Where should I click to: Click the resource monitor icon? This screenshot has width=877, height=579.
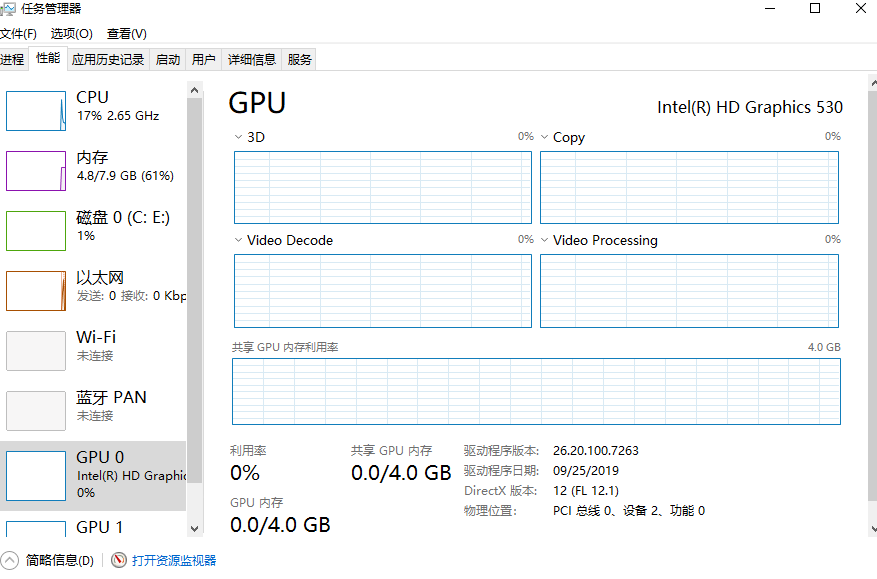click(119, 560)
